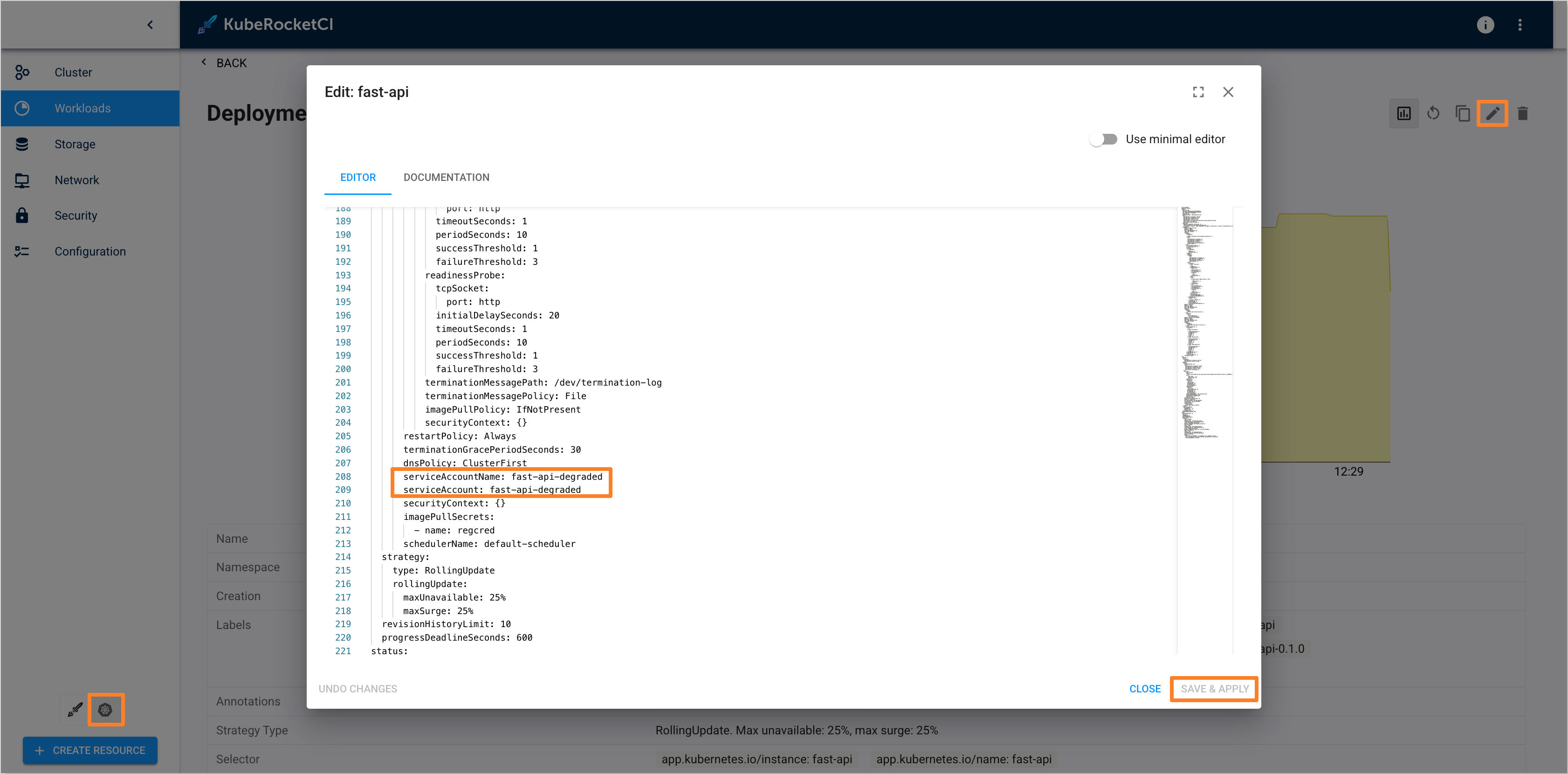Click UNDO CHANGES in the dialog
Screen dimensions: 1568x774
point(358,689)
